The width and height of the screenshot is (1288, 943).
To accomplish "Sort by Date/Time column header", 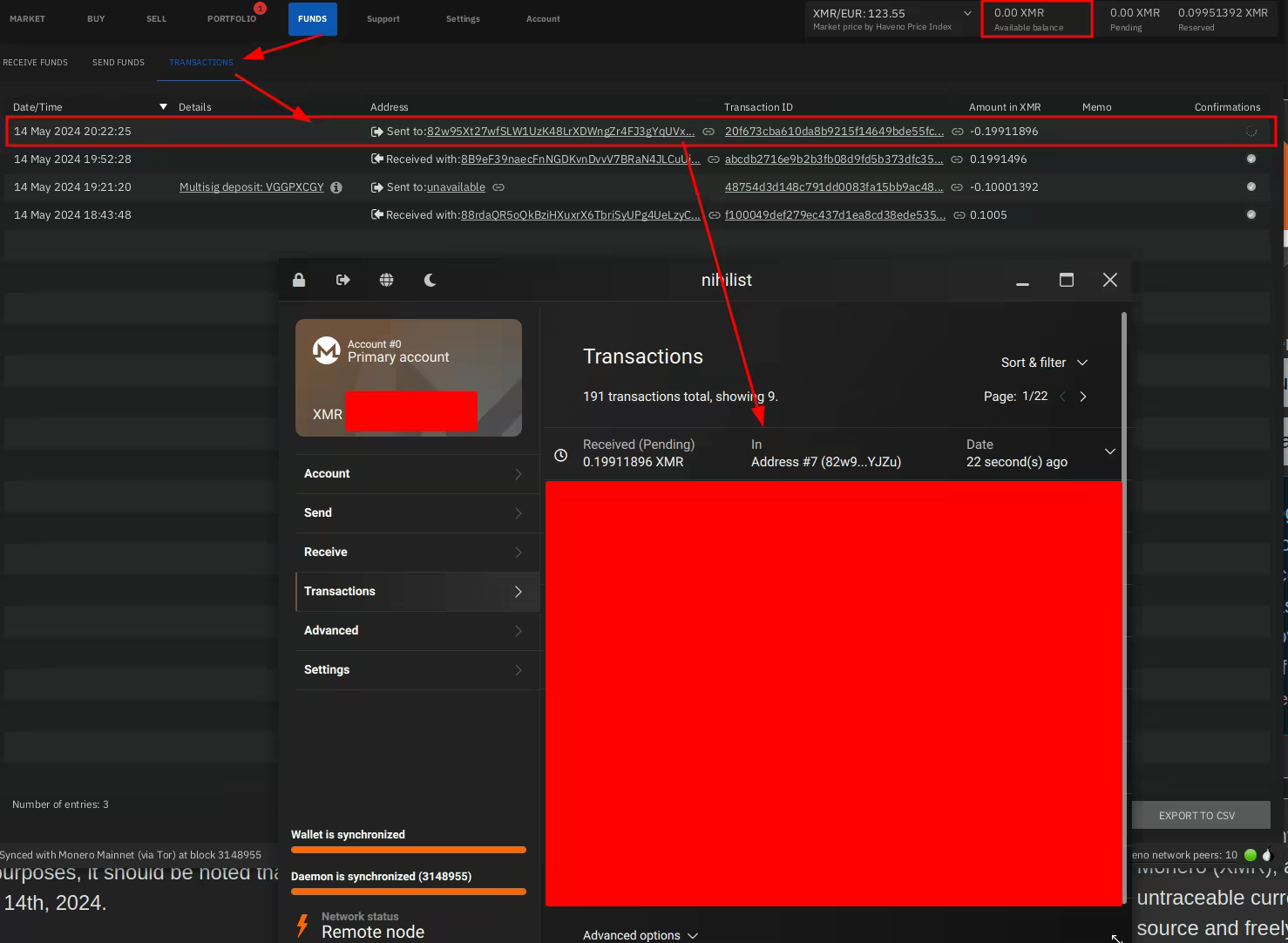I will pos(38,107).
